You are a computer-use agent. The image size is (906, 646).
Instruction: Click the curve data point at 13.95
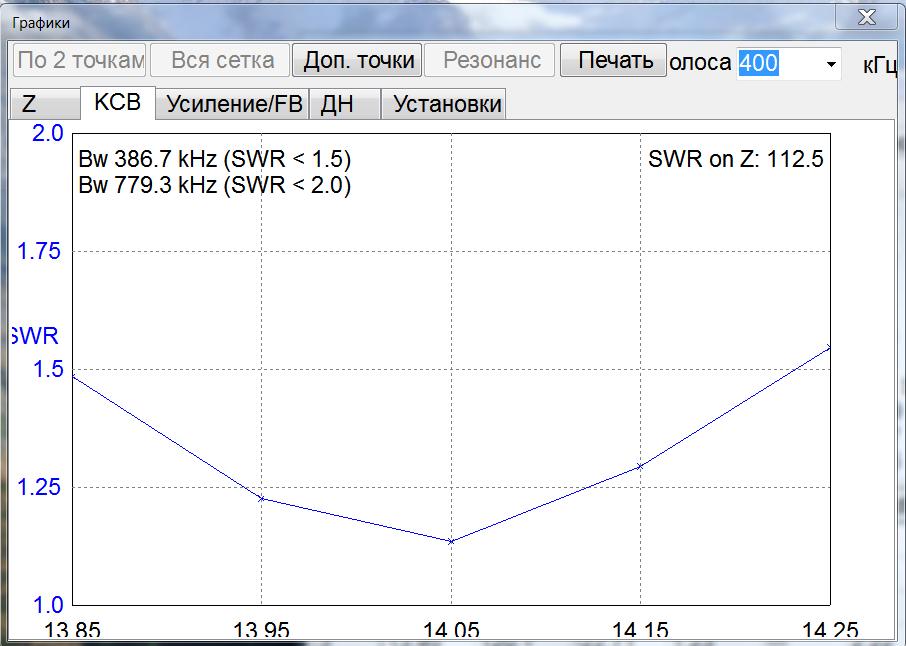pos(261,498)
